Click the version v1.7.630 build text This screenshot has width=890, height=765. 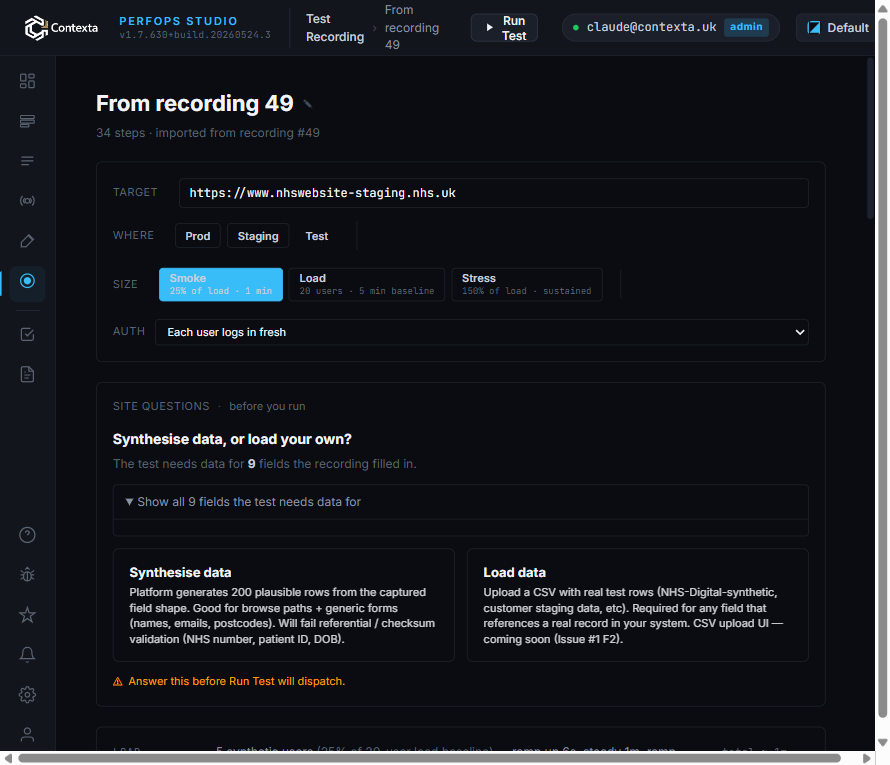pyautogui.click(x=195, y=35)
